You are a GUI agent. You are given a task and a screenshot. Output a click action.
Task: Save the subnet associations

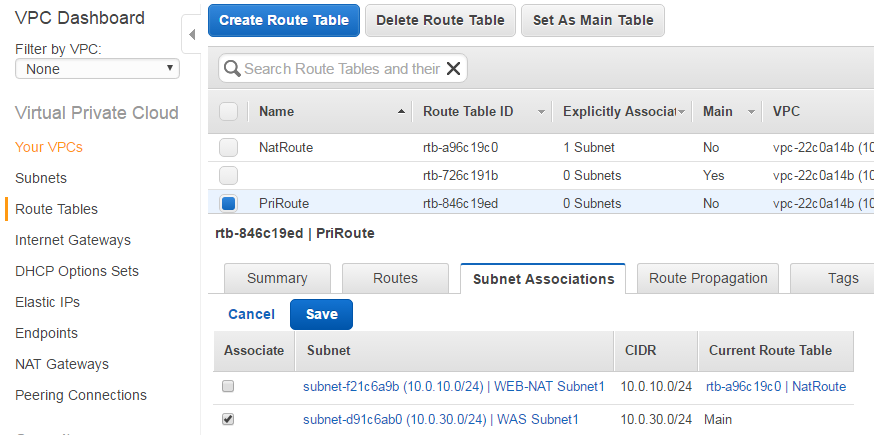click(x=321, y=314)
